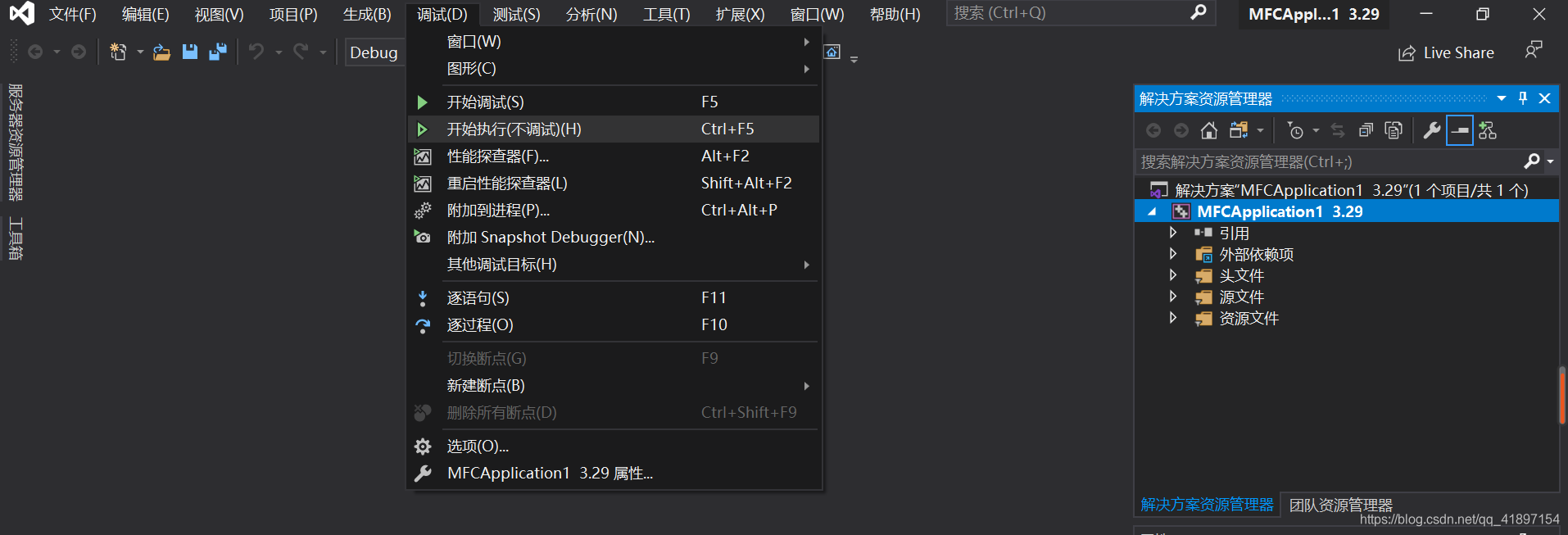1568x535 pixels.
Task: Open the 视图(V) menu
Action: click(x=220, y=14)
